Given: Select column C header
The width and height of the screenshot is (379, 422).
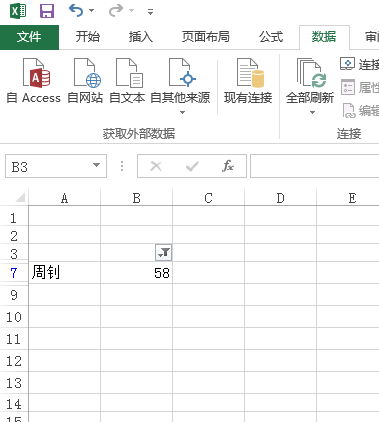Looking at the screenshot, I should (209, 198).
